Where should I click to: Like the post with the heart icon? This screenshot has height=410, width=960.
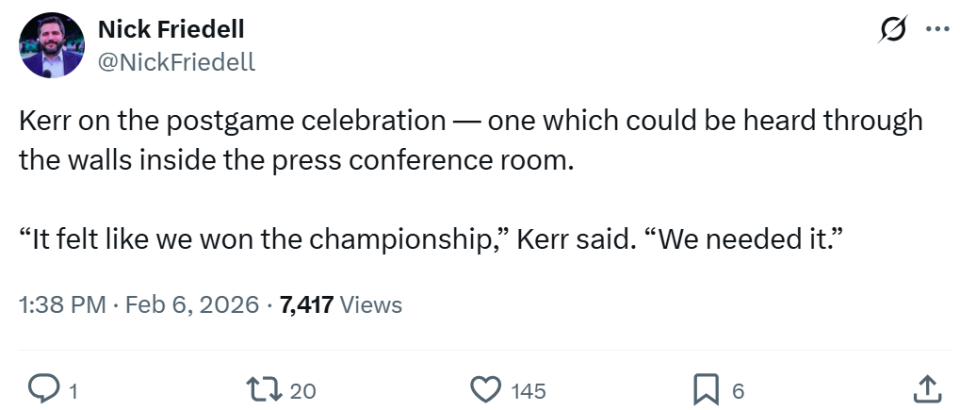[x=485, y=389]
